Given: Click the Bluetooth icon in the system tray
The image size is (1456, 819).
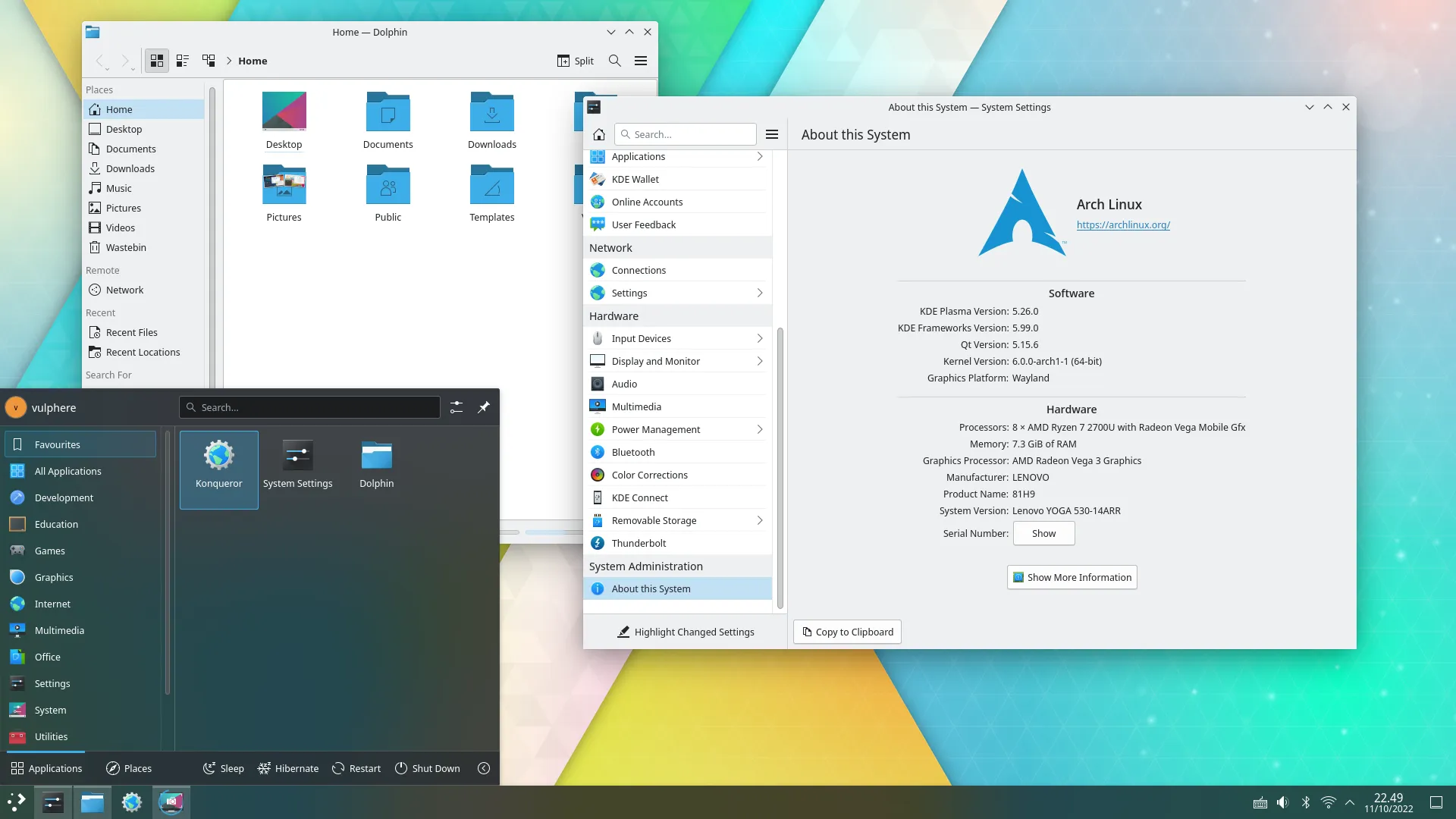Looking at the screenshot, I should [x=1305, y=802].
